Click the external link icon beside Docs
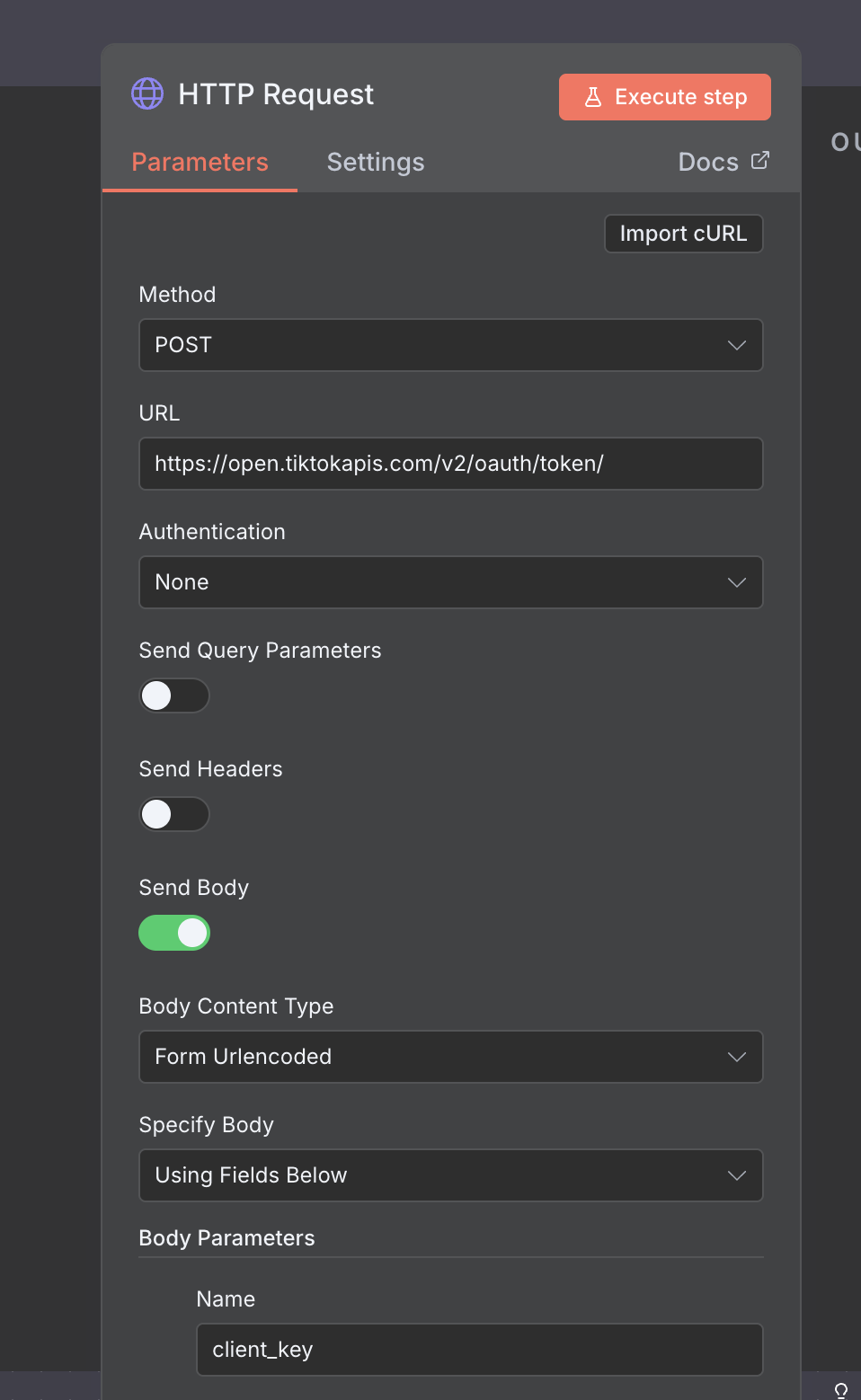Screen dimensions: 861x1400 [x=760, y=160]
